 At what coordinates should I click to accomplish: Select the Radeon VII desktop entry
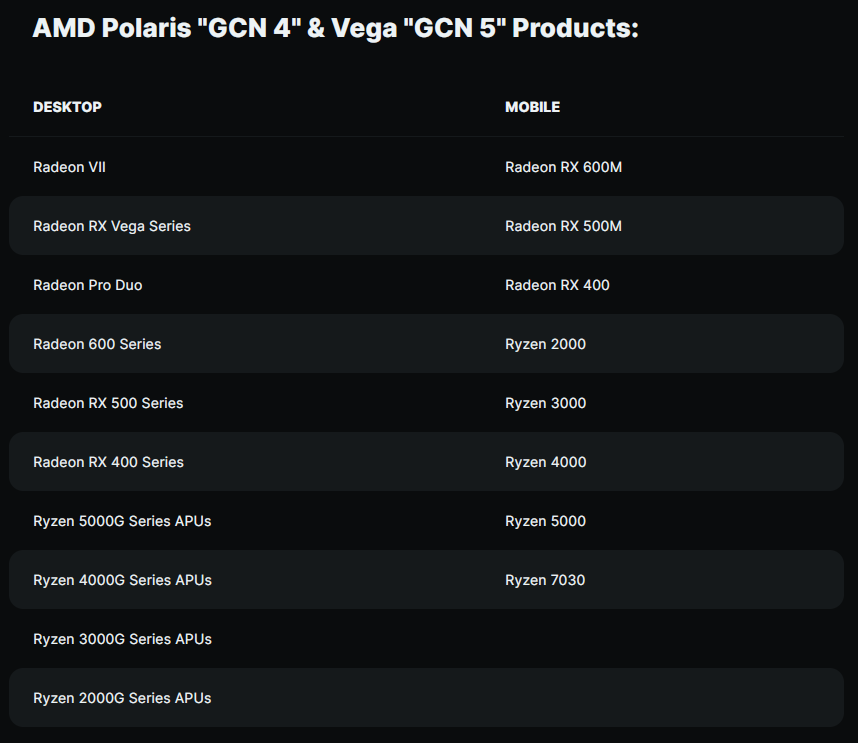pyautogui.click(x=69, y=167)
